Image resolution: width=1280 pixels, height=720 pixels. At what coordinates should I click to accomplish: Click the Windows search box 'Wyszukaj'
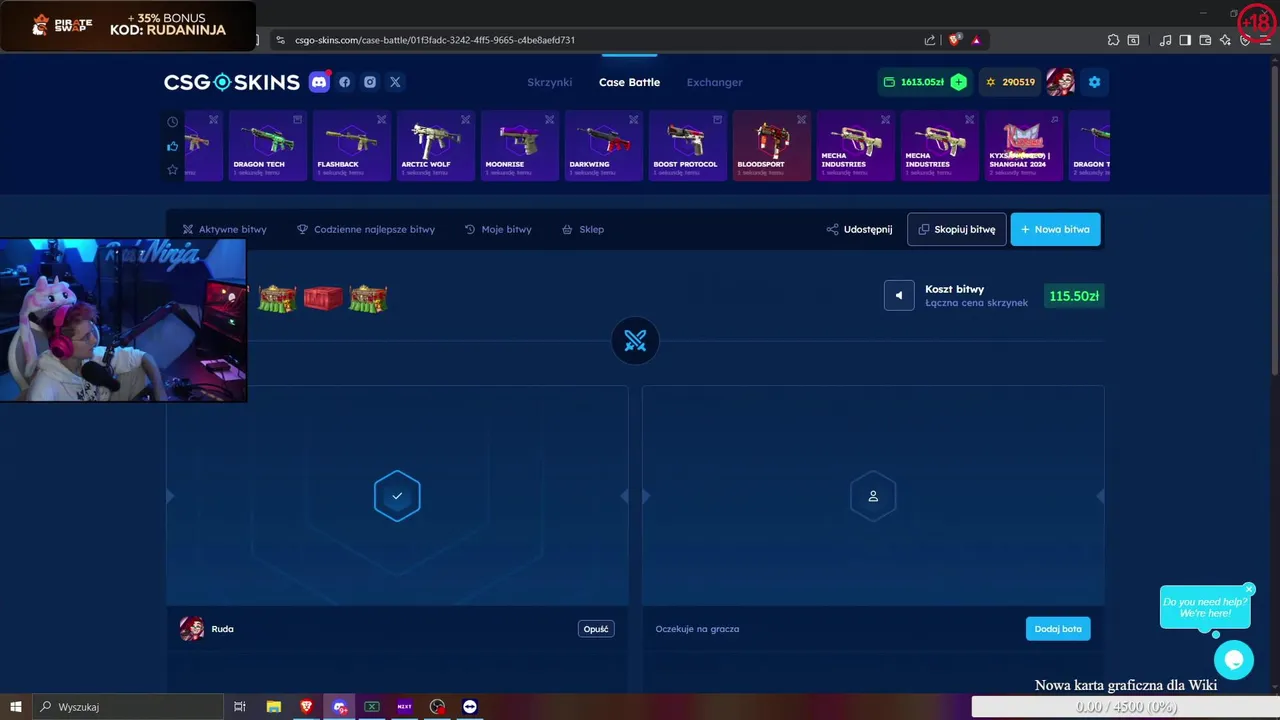click(x=128, y=707)
